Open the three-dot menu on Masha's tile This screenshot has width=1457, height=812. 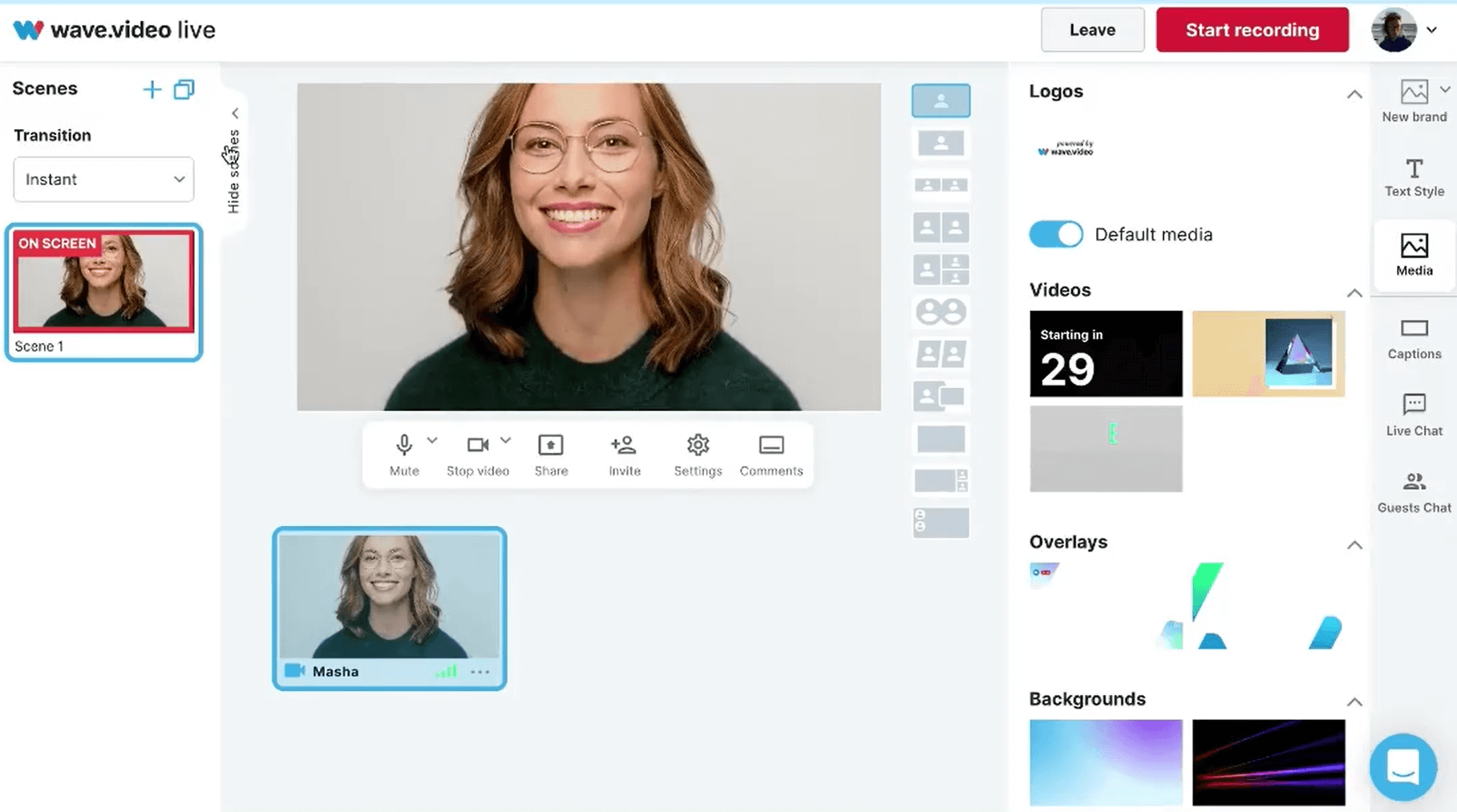[480, 672]
